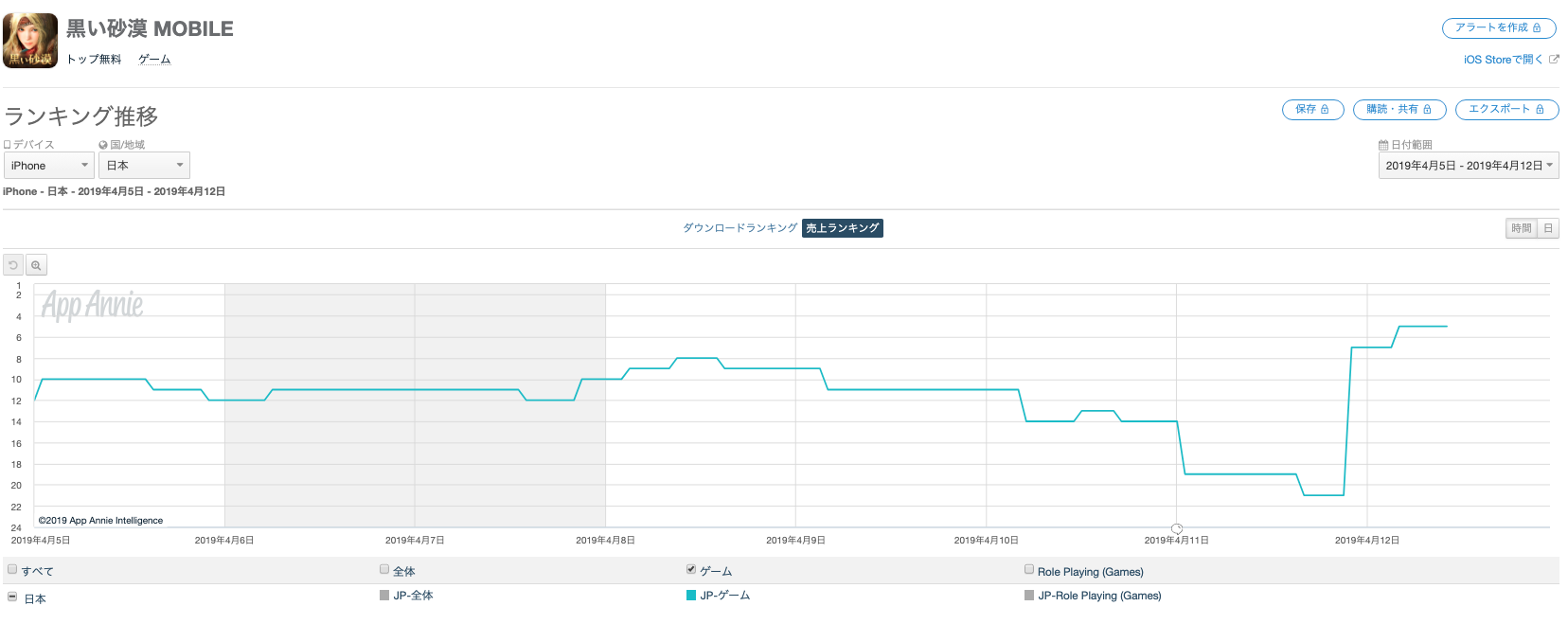Click the reset zoom icon above the chart
This screenshot has height=624, width=1568.
pyautogui.click(x=13, y=265)
